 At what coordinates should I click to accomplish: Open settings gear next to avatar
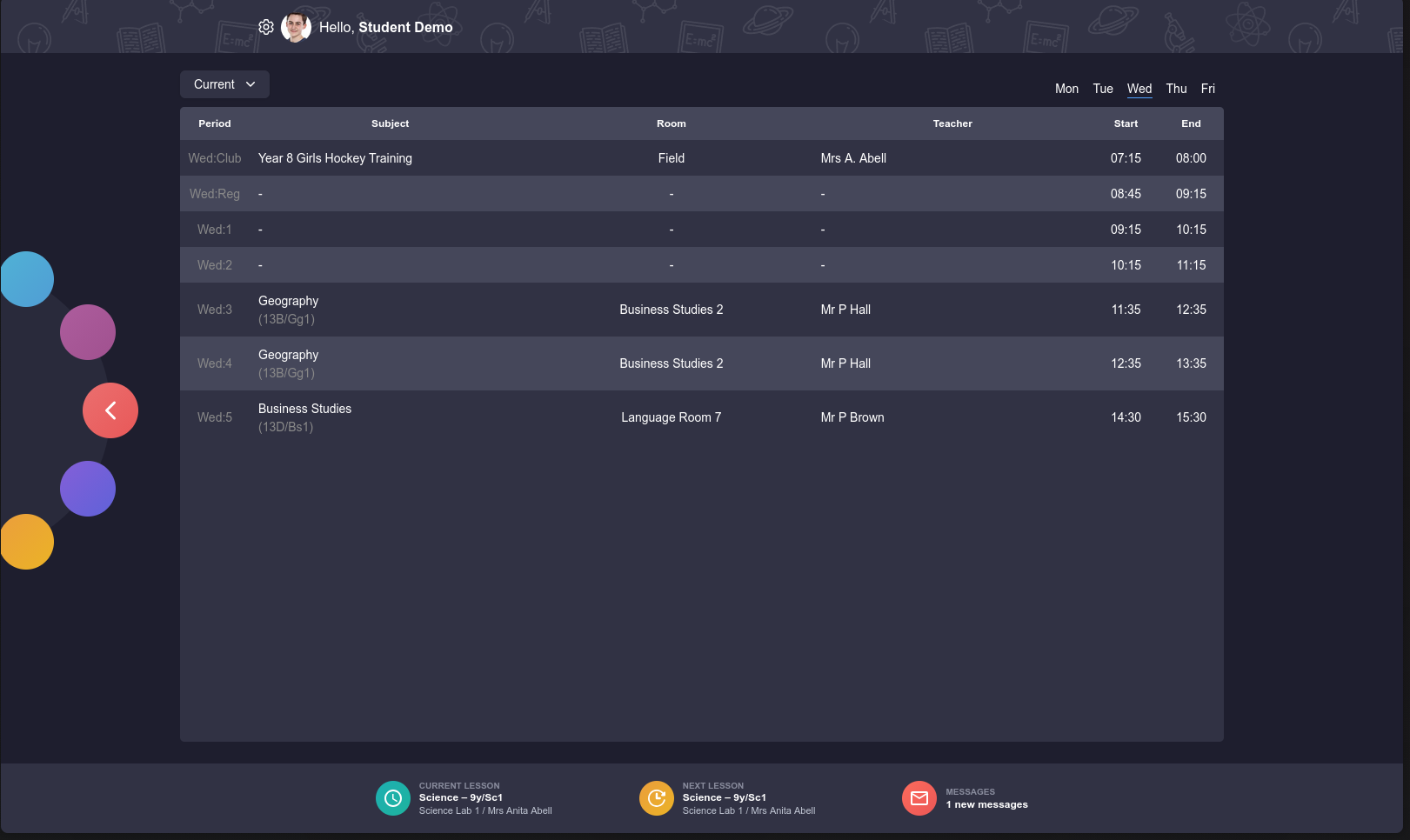pos(266,27)
